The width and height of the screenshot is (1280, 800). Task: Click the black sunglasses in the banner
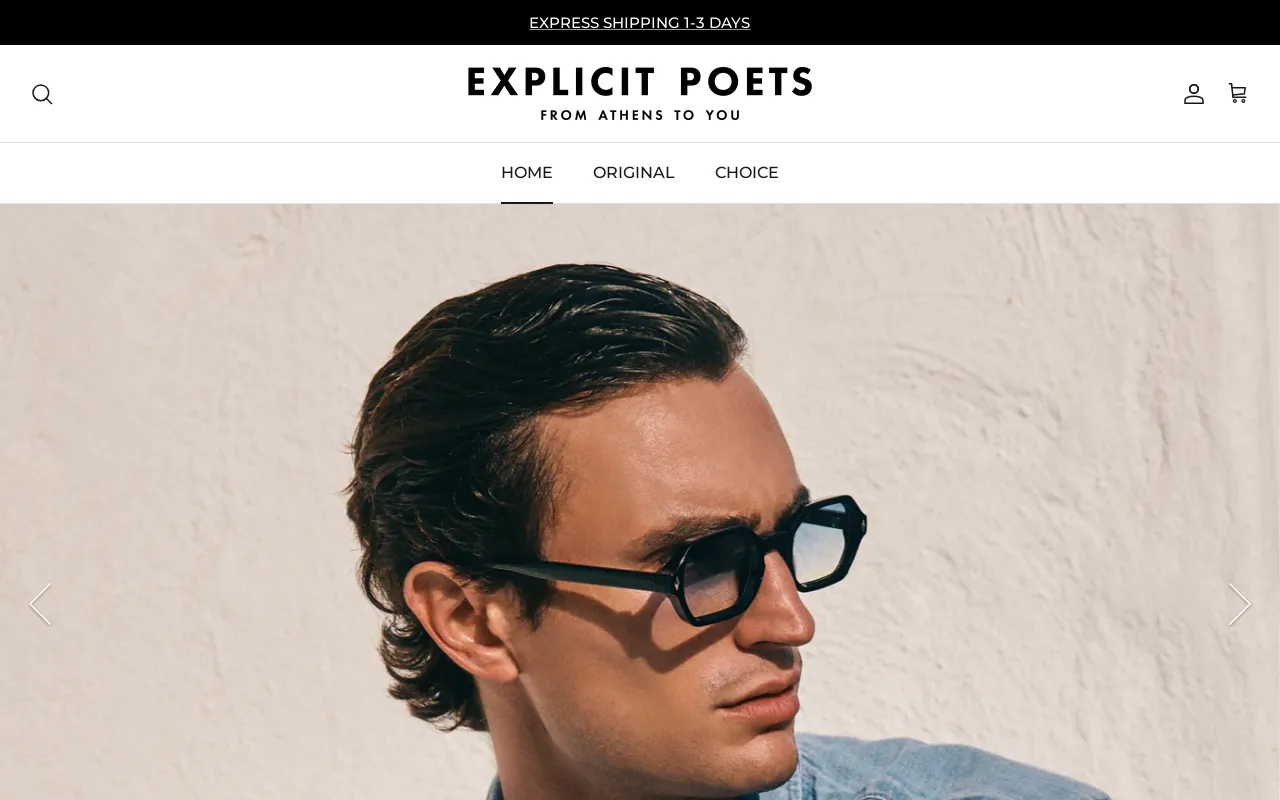point(690,567)
